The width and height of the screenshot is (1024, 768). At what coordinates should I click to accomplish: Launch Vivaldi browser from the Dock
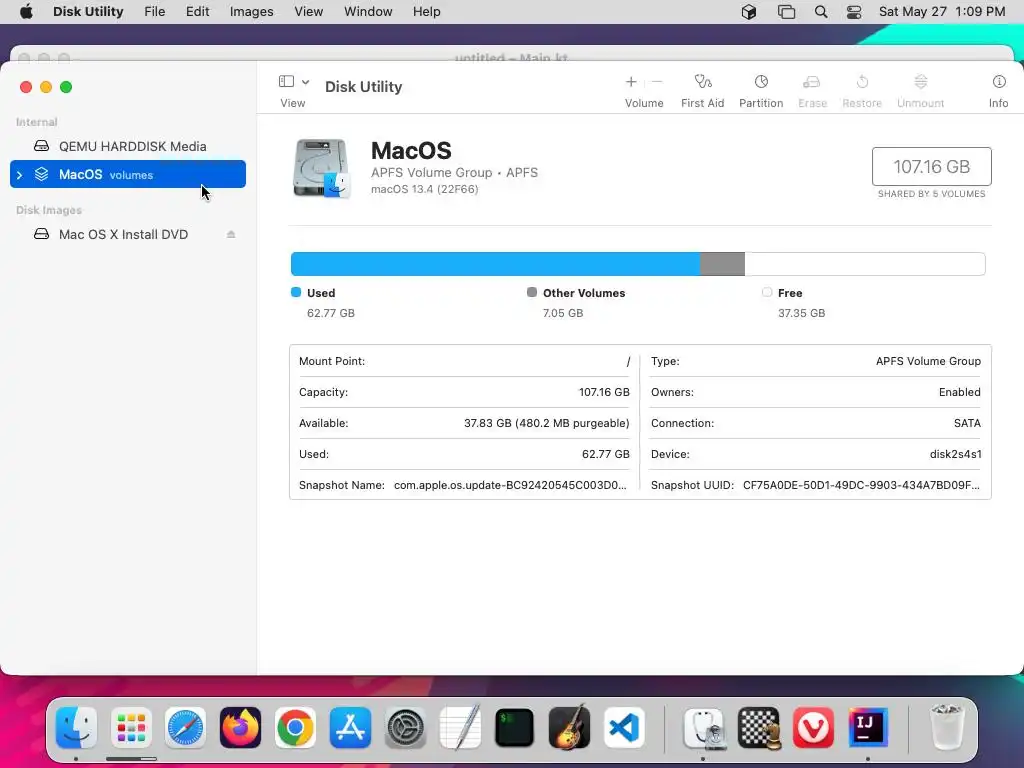(x=814, y=728)
